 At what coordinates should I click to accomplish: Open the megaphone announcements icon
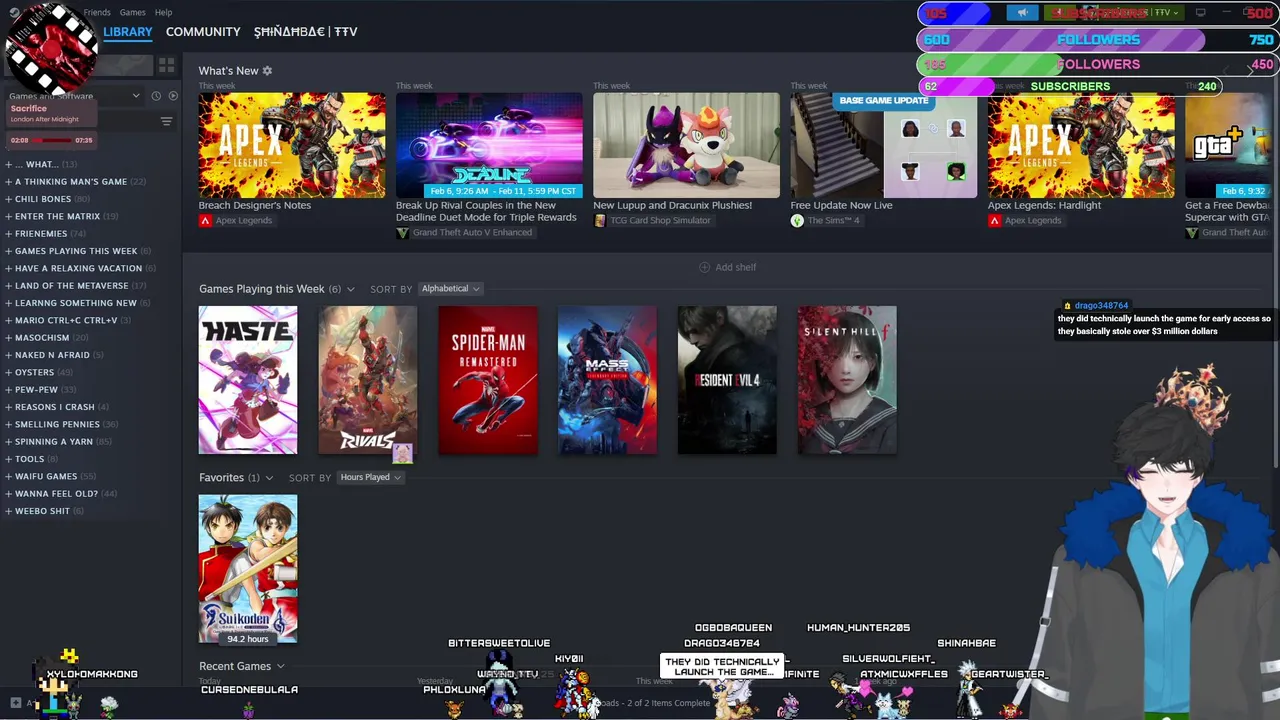tap(1022, 13)
